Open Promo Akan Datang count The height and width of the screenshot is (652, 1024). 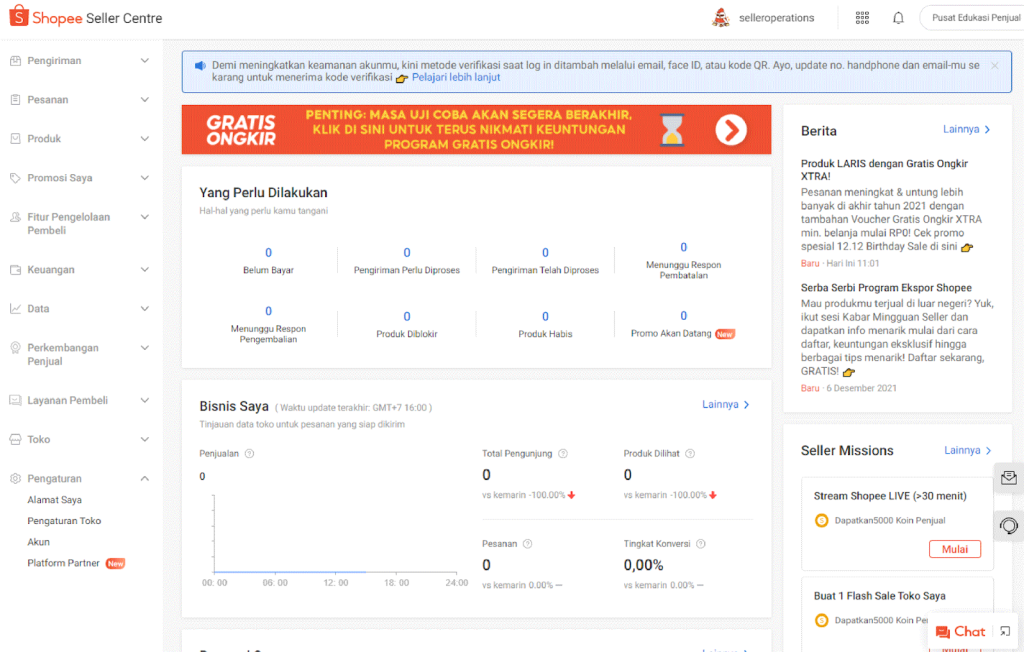pyautogui.click(x=684, y=316)
